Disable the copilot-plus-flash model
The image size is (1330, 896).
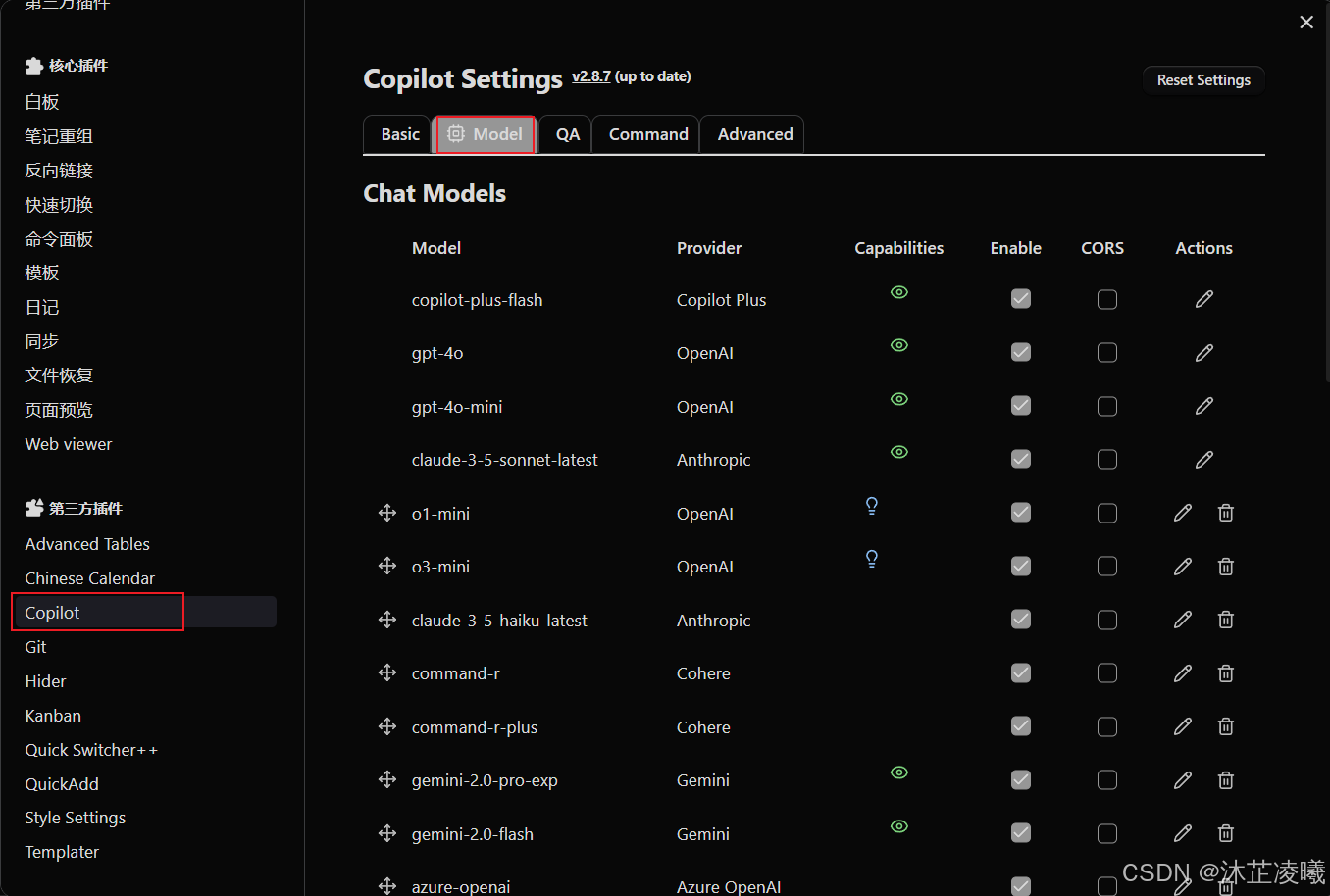click(1021, 298)
